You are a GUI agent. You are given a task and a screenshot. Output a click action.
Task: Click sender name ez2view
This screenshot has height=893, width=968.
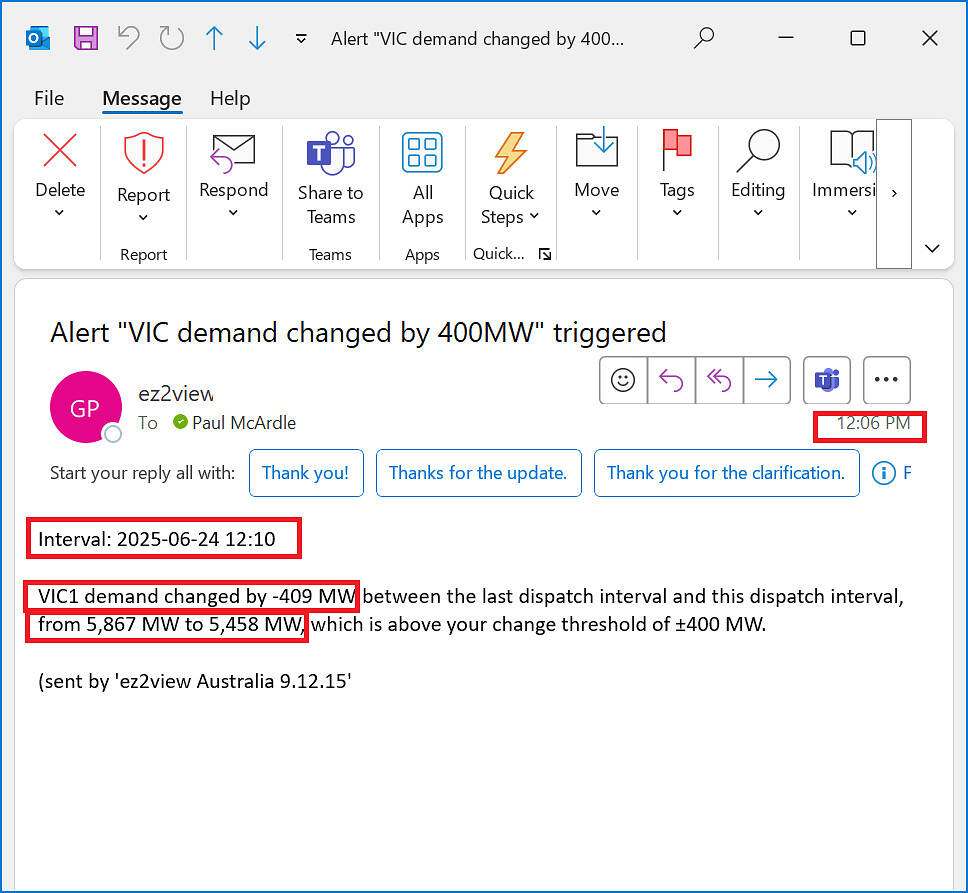click(176, 394)
